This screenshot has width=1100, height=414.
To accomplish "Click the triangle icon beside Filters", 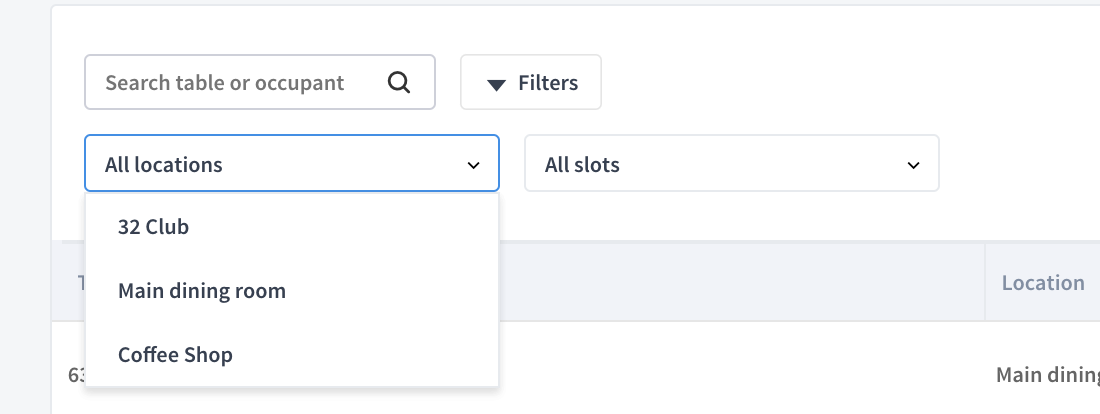I will [x=496, y=85].
